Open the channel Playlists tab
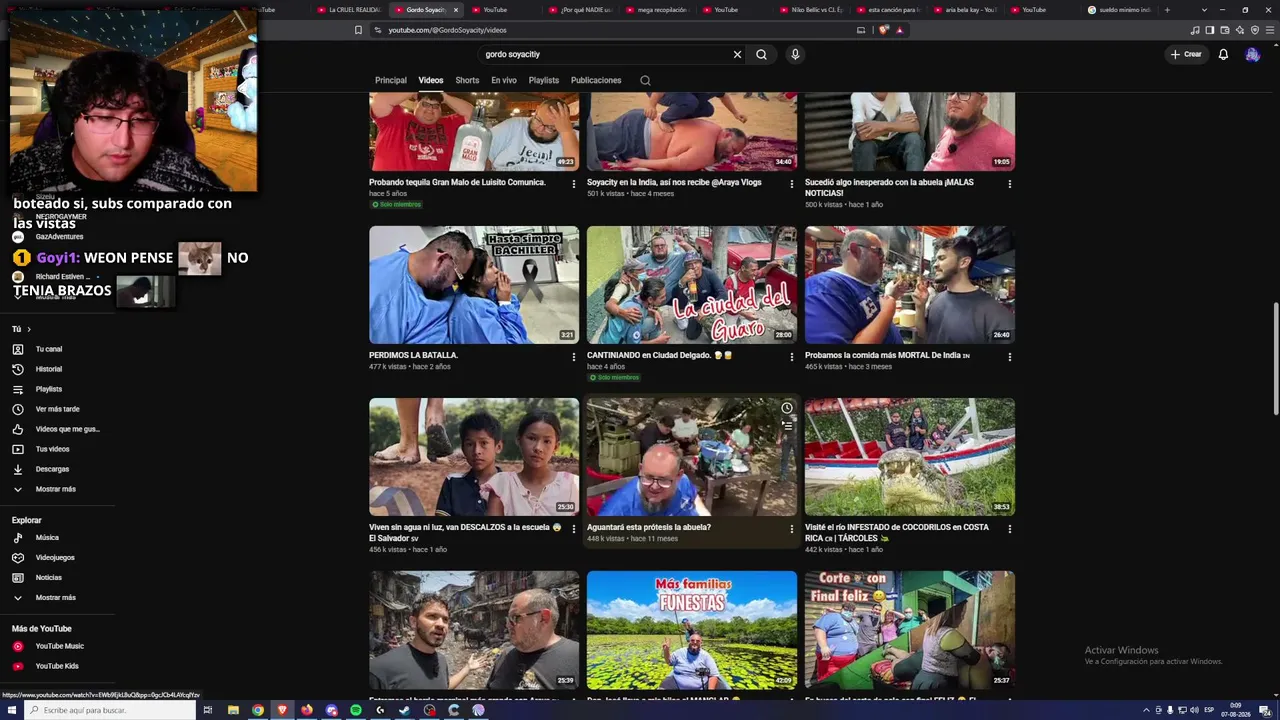This screenshot has width=1280, height=720. coord(544,80)
